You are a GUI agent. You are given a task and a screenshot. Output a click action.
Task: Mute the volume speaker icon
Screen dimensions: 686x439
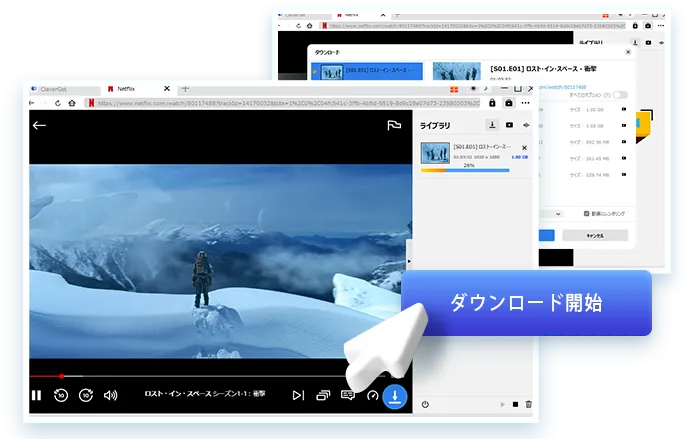click(110, 395)
